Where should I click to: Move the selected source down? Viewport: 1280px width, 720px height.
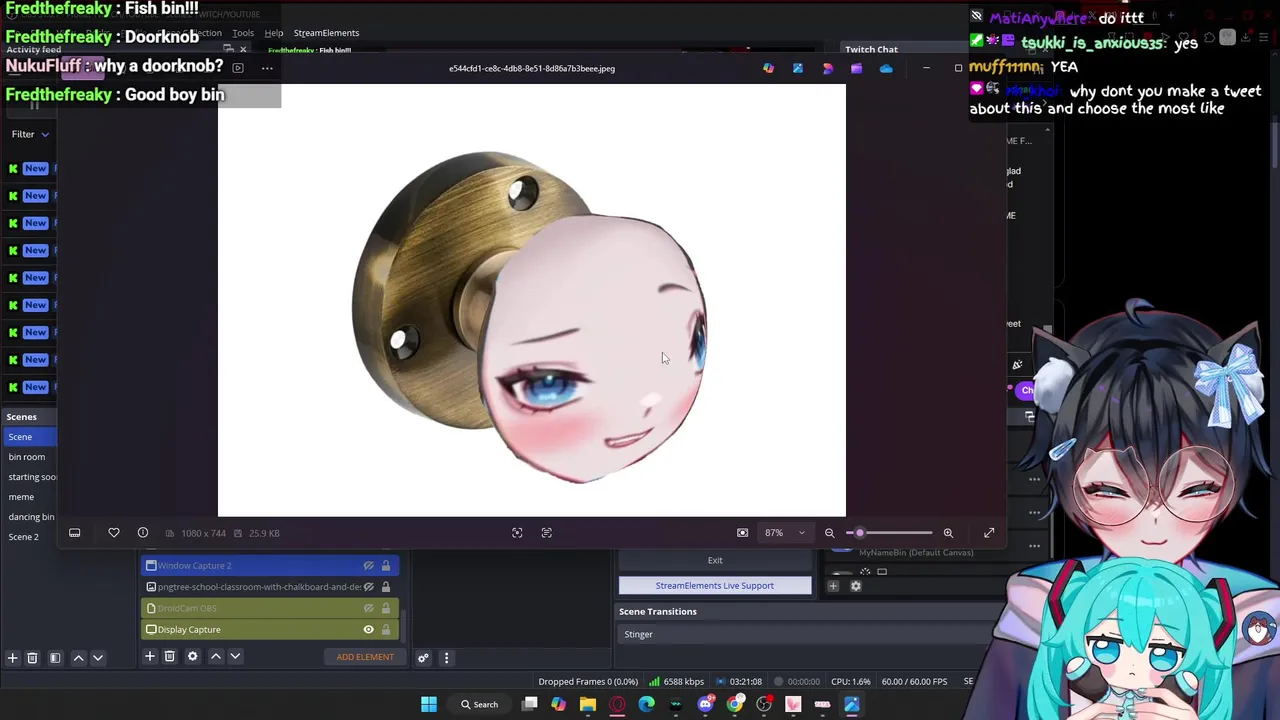[235, 656]
